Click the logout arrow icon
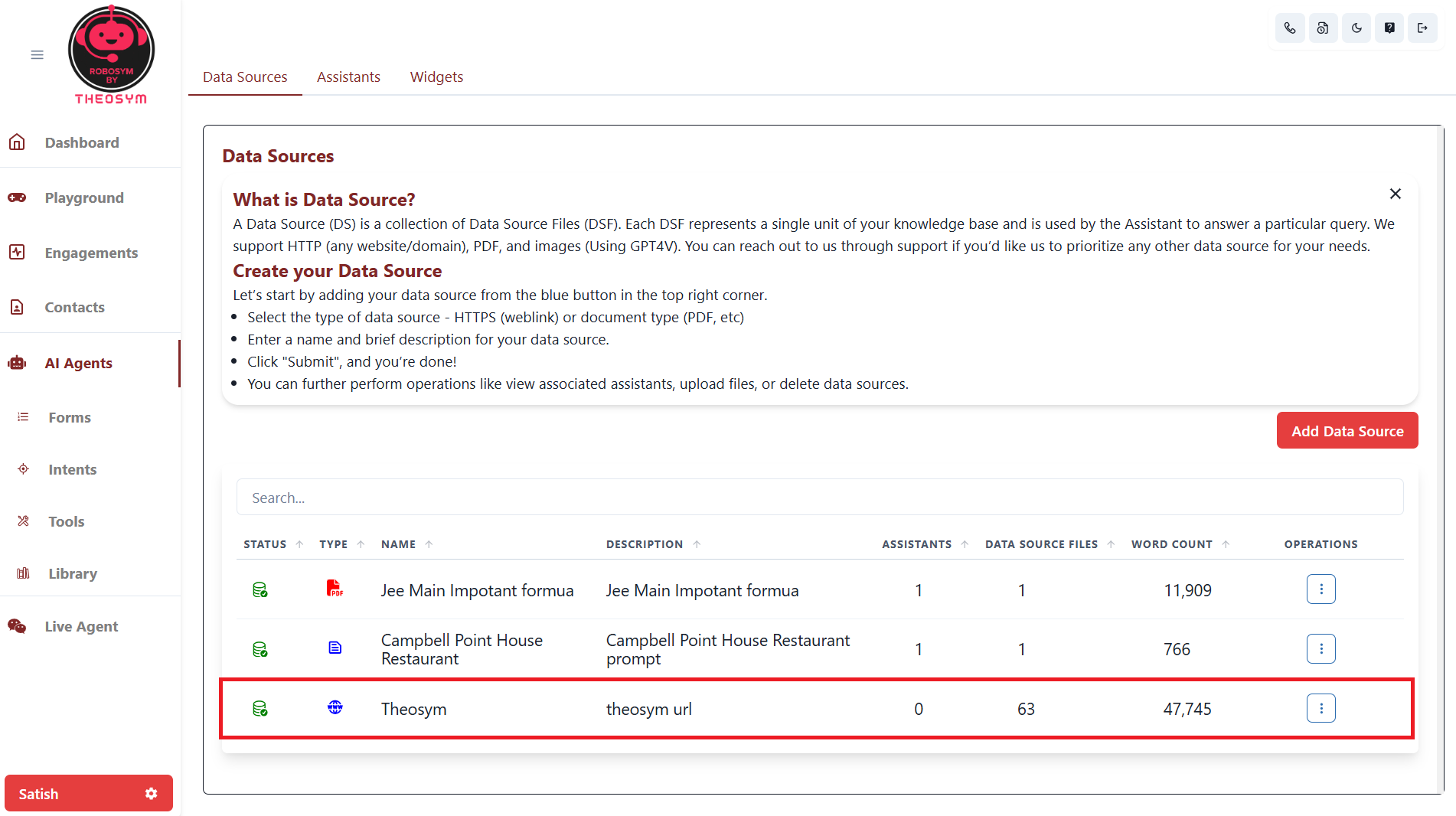Image resolution: width=1456 pixels, height=816 pixels. coord(1422,28)
